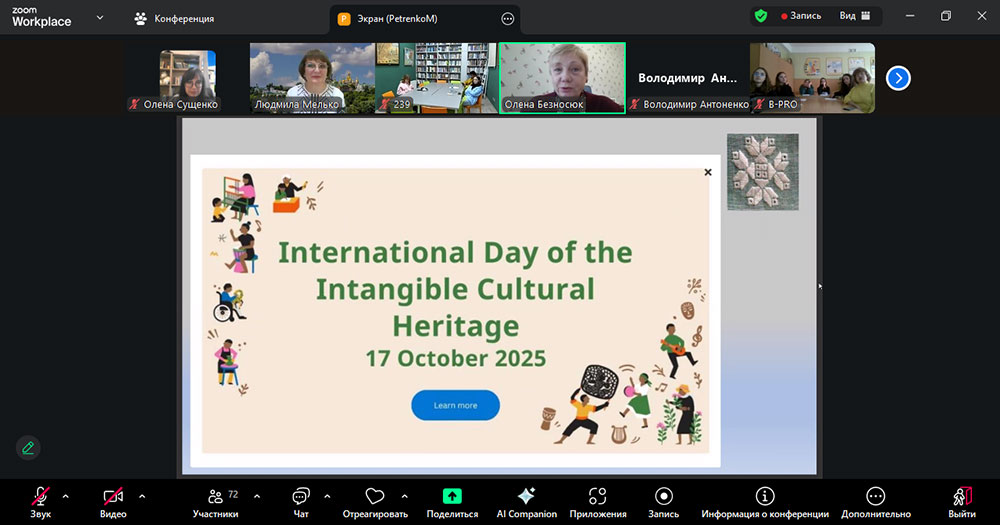1000x525 pixels.
Task: Turn on the camera (Видео)
Action: (x=113, y=497)
